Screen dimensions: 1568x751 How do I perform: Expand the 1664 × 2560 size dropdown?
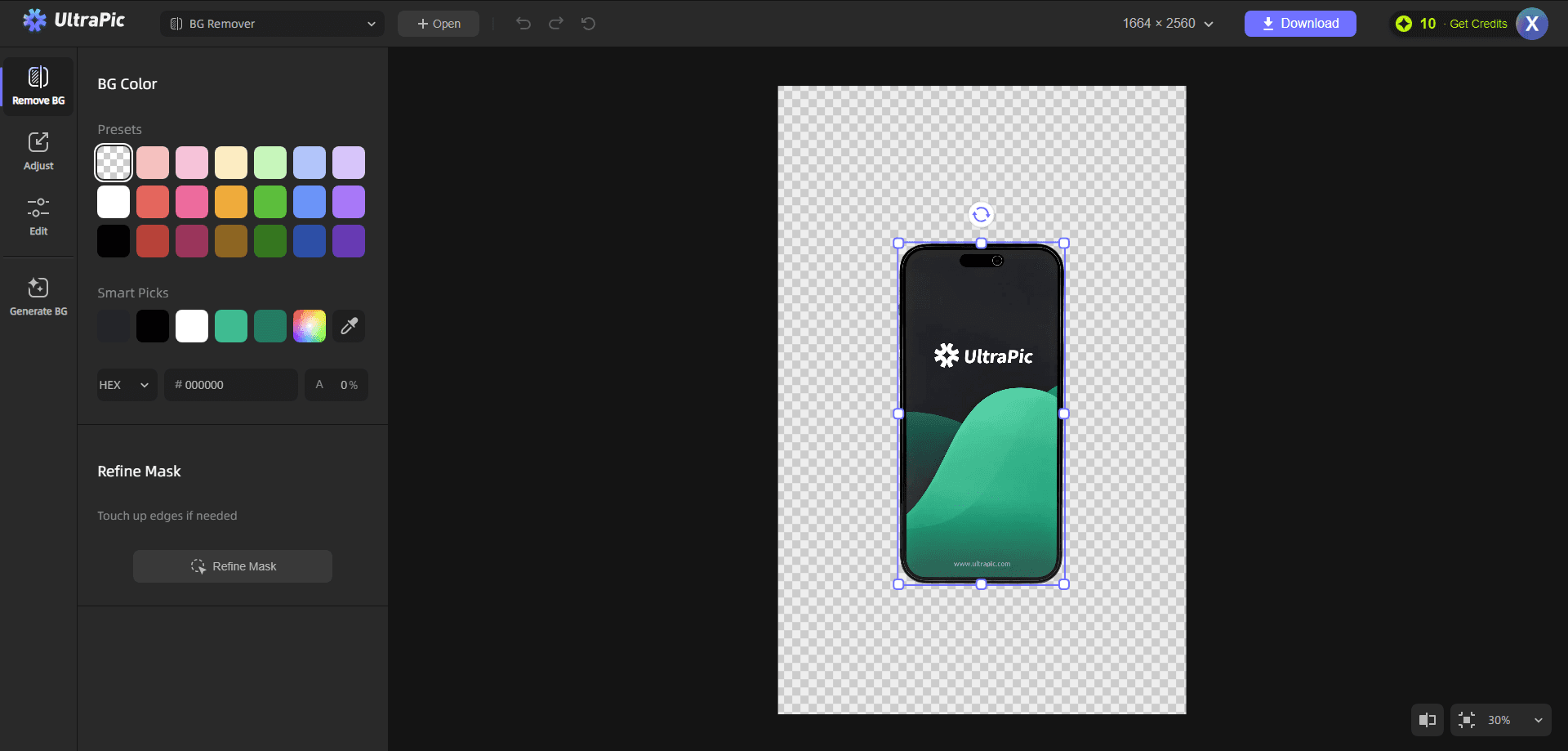coord(1168,24)
